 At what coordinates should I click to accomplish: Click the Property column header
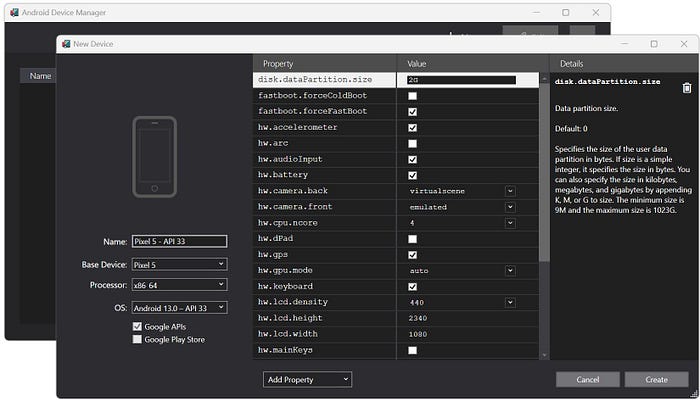click(x=324, y=64)
